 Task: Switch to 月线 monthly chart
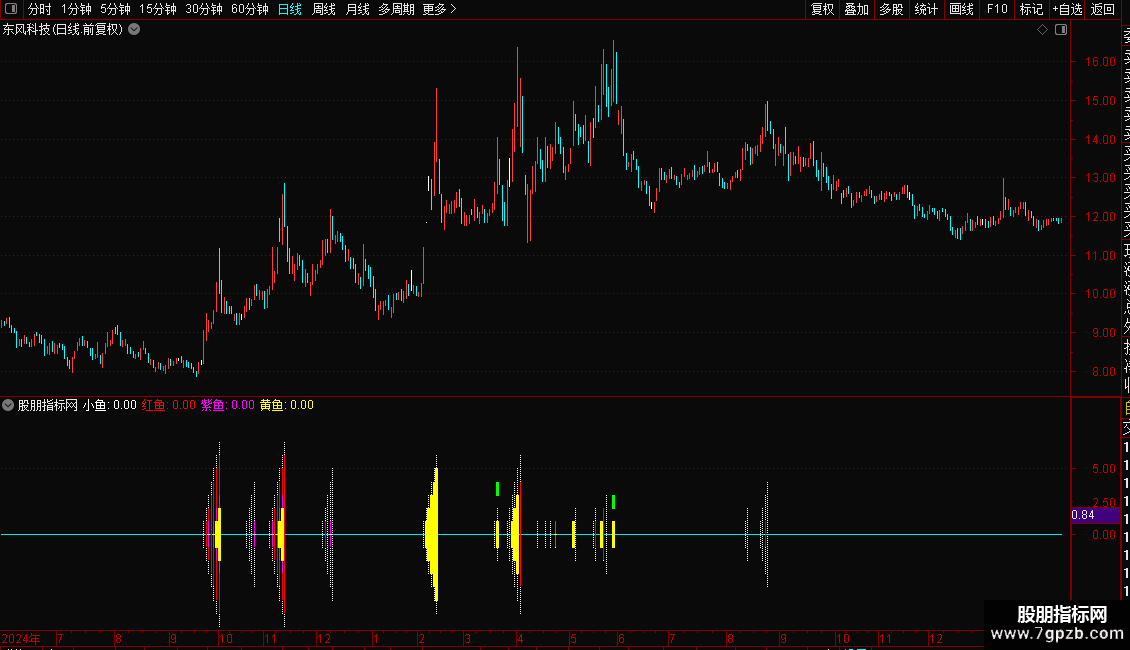357,9
